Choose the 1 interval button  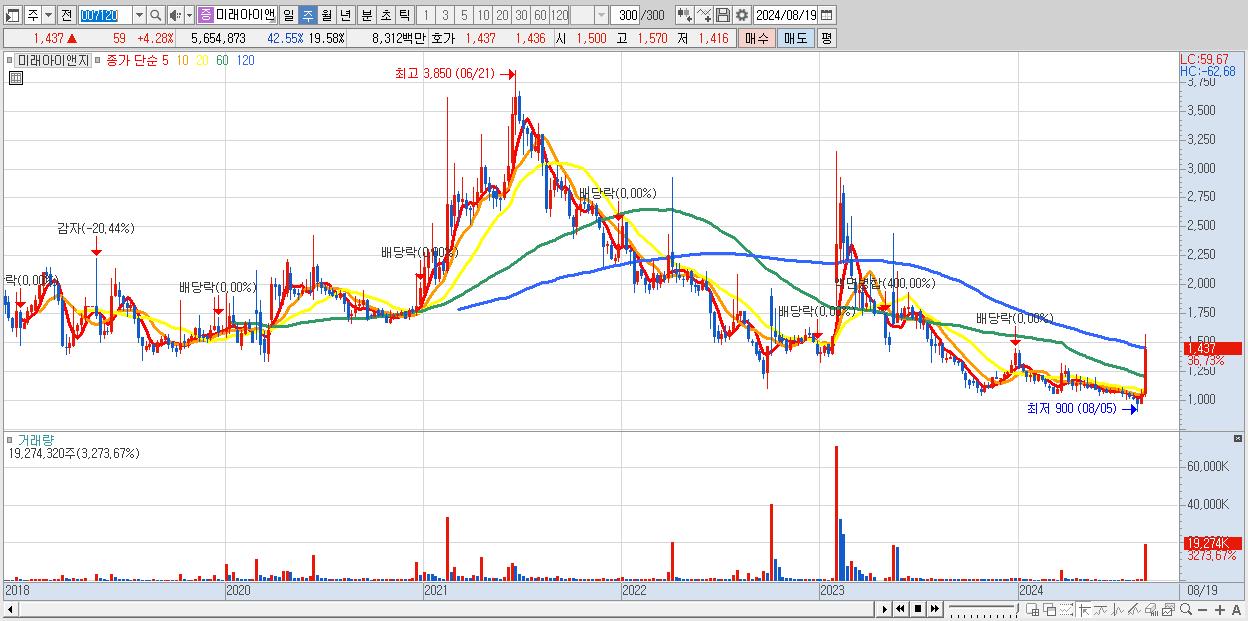click(425, 15)
